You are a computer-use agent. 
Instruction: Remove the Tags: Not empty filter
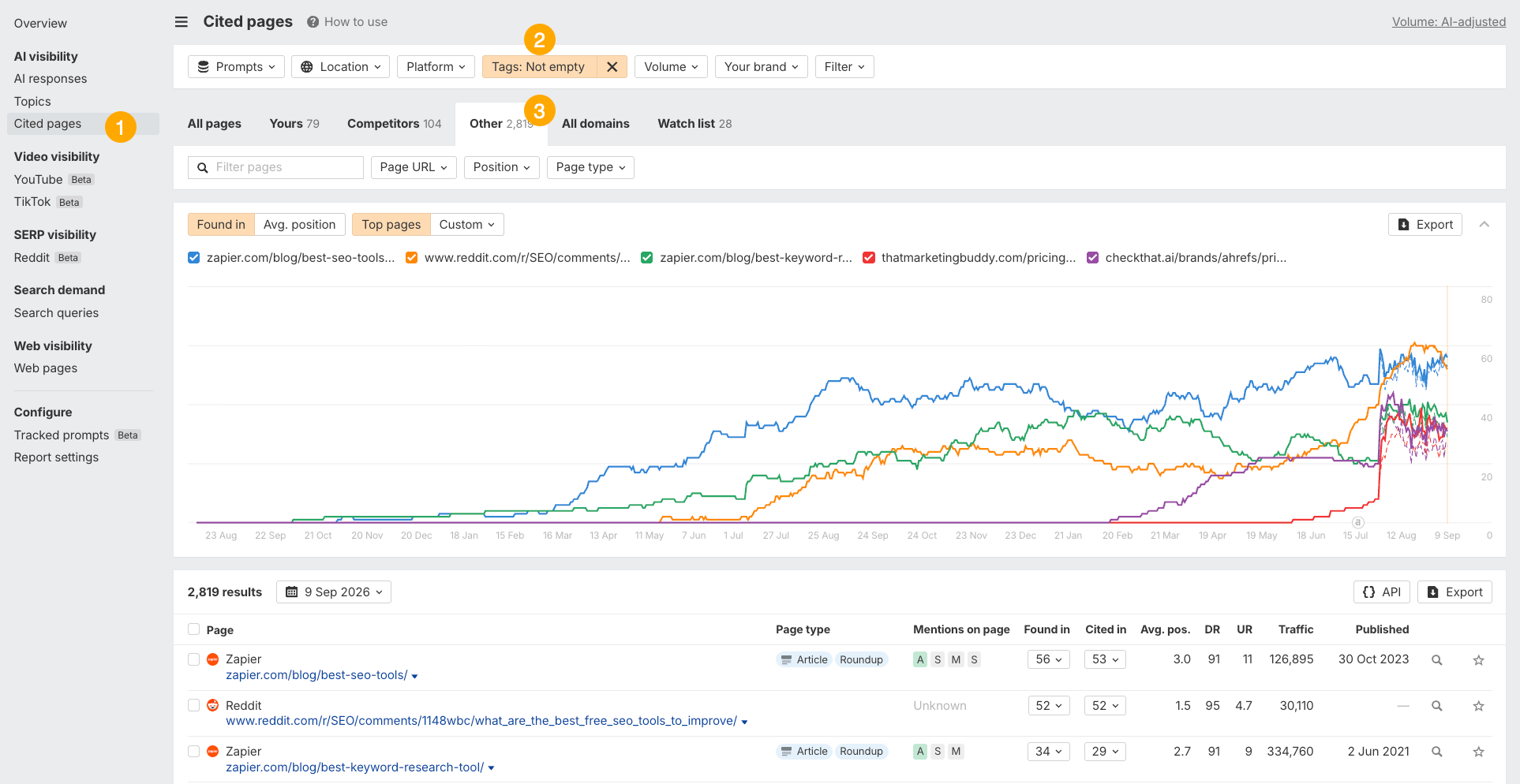point(612,67)
